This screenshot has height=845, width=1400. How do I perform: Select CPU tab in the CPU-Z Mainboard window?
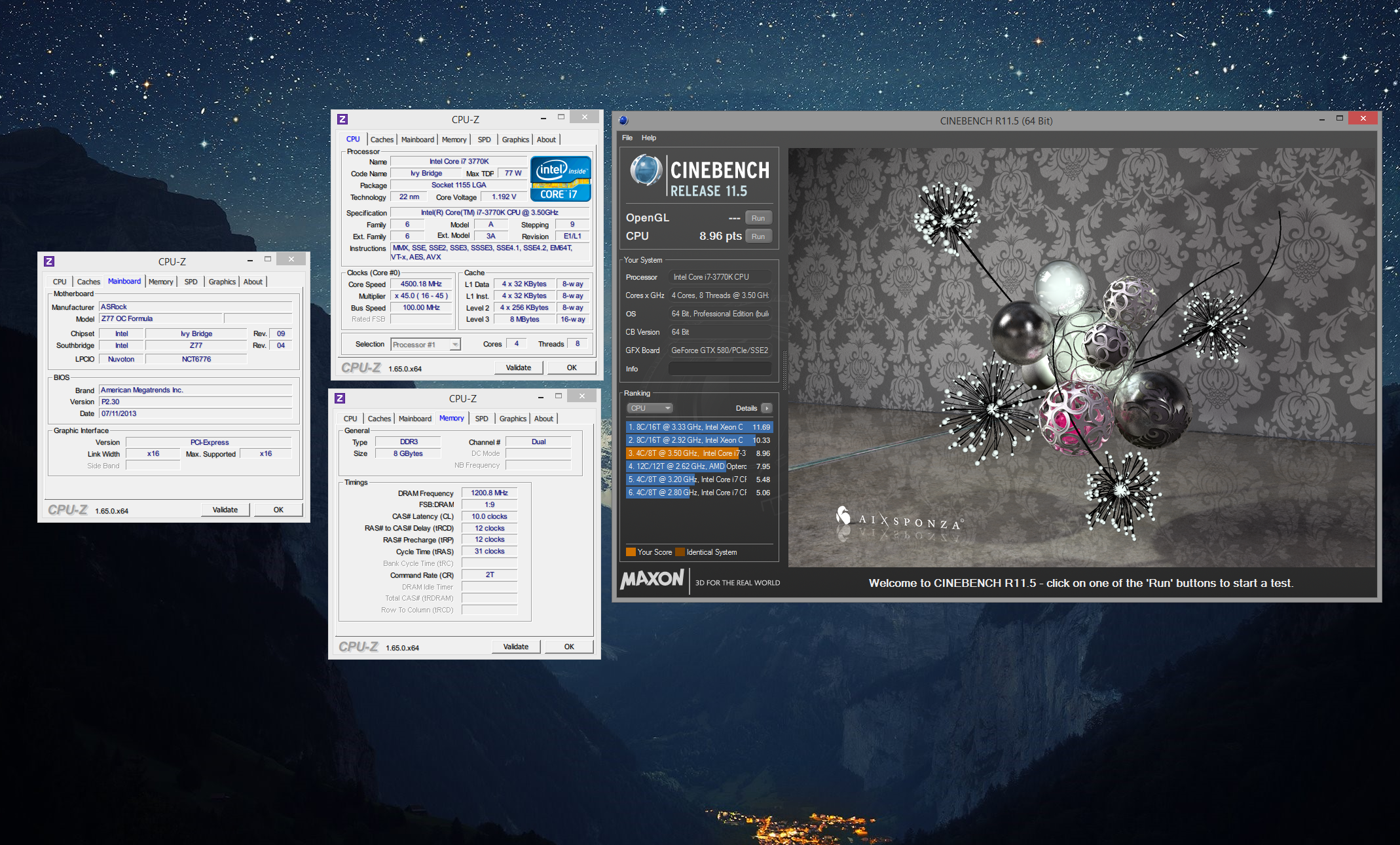pyautogui.click(x=60, y=282)
